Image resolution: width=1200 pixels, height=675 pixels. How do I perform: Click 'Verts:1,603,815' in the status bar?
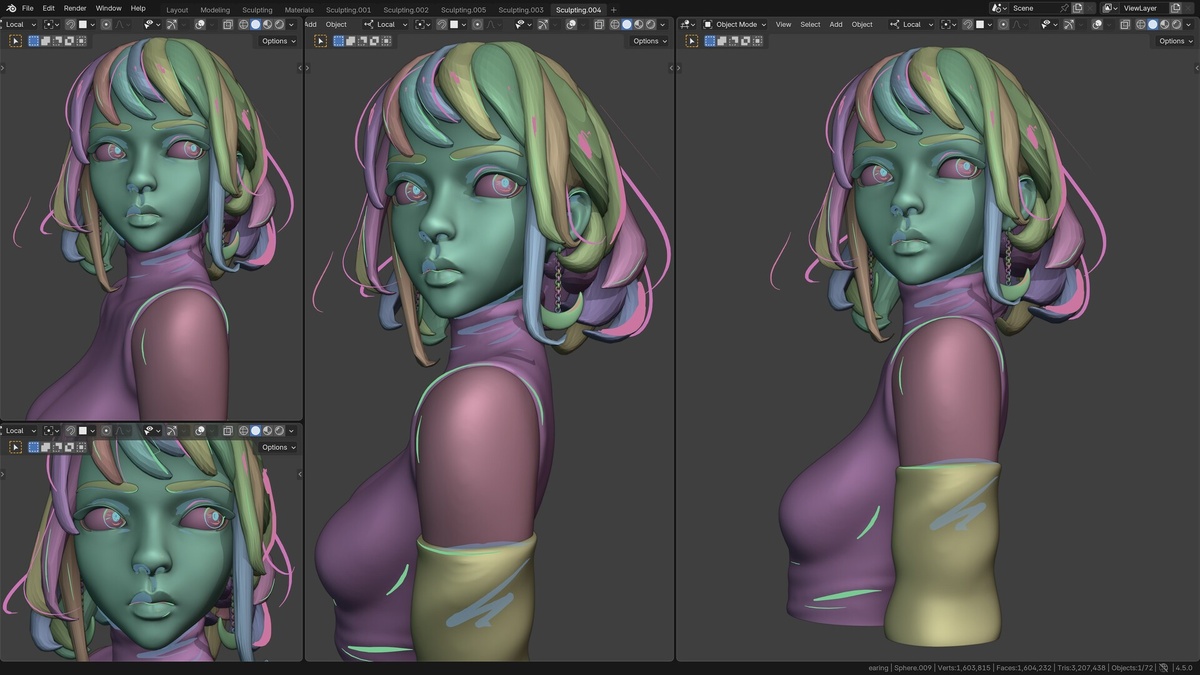coord(964,668)
